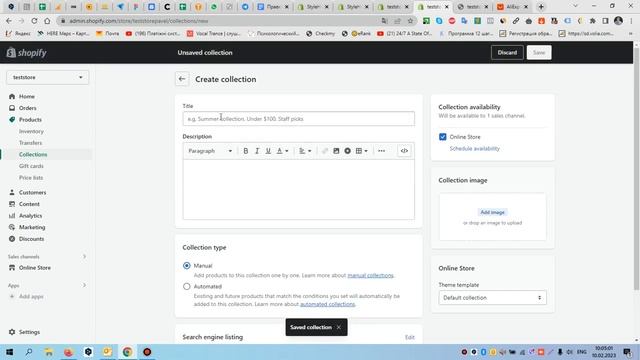Open a new browser tab
The width and height of the screenshot is (640, 360).
(x=541, y=7)
